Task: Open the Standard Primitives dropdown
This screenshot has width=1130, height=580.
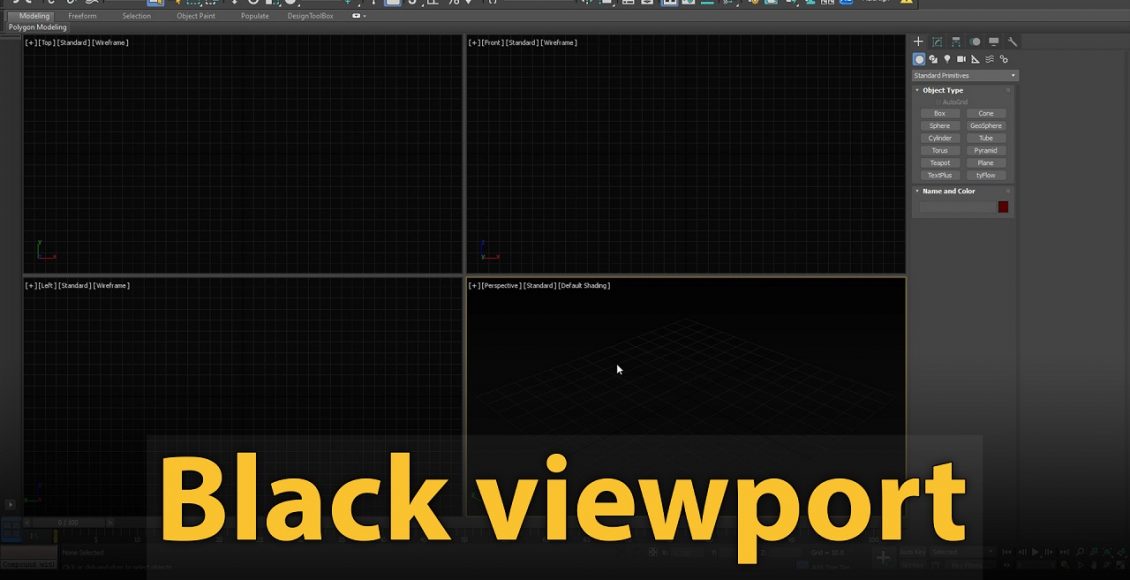Action: (964, 76)
